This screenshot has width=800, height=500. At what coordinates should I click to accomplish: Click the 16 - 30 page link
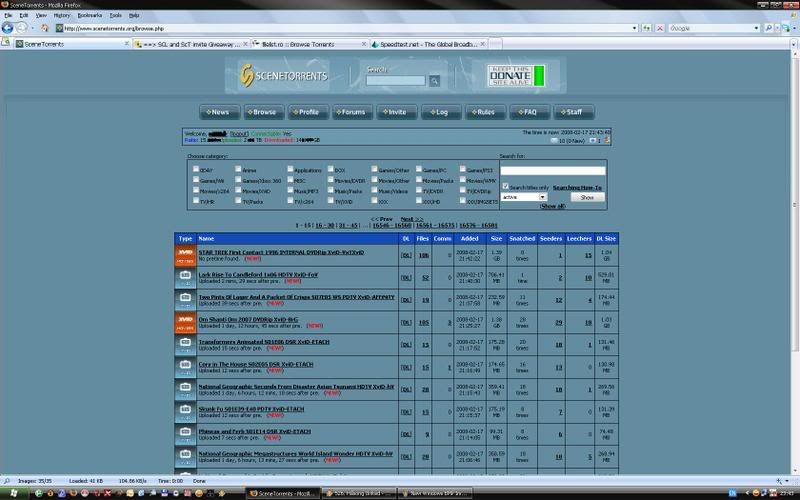324,225
